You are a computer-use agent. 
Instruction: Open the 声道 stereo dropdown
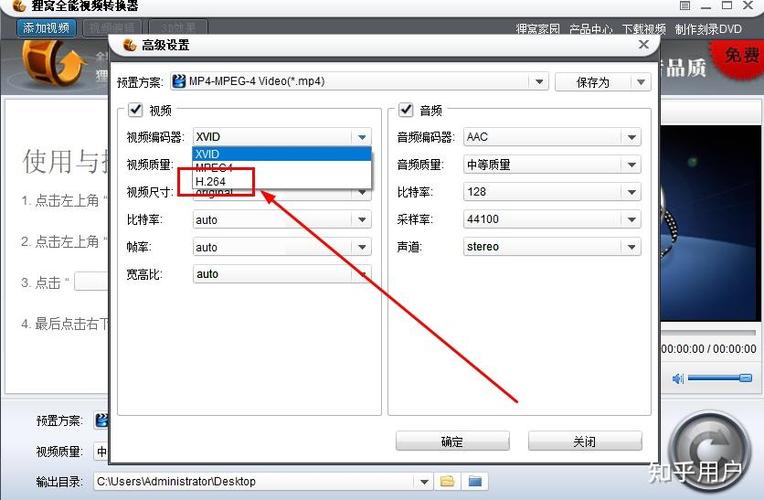[552, 247]
